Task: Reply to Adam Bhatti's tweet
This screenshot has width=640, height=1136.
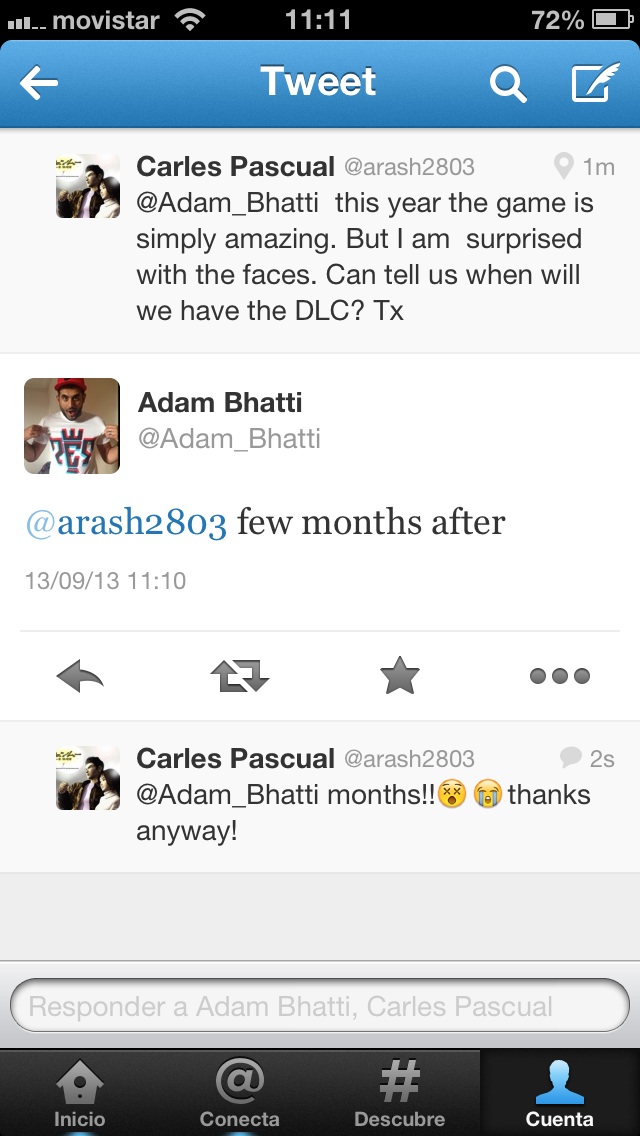Action: [x=81, y=677]
